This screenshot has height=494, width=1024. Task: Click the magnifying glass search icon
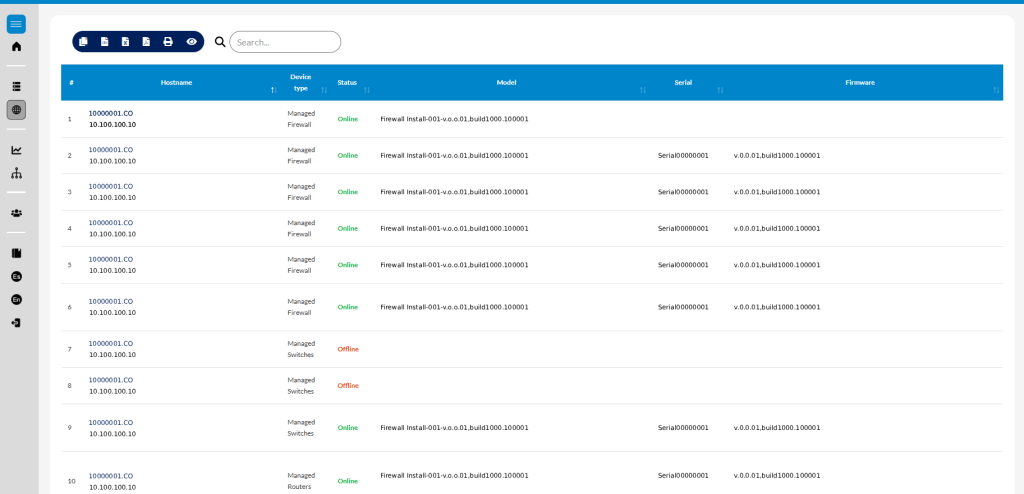point(220,42)
